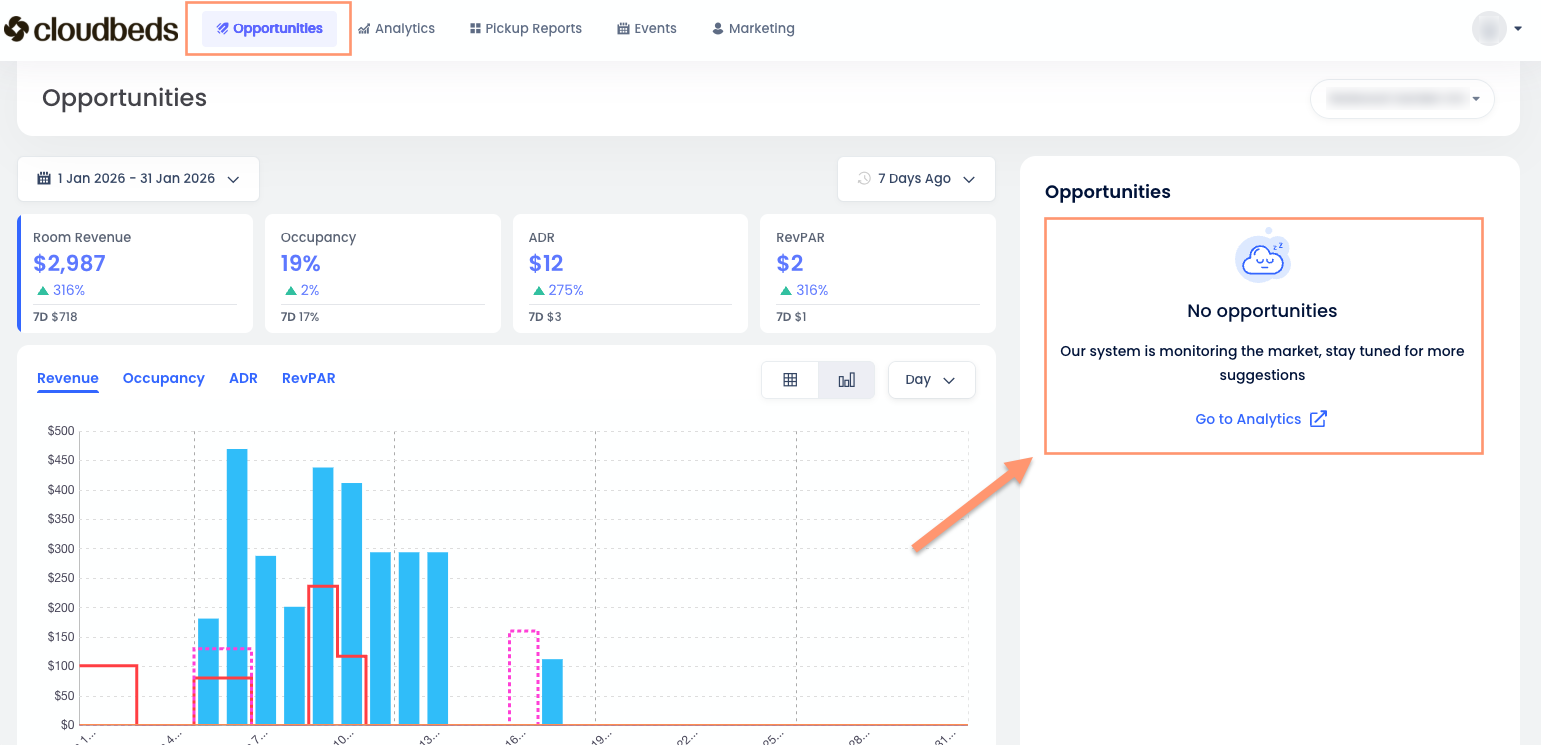
Task: Open the Analytics menu item
Action: click(396, 29)
